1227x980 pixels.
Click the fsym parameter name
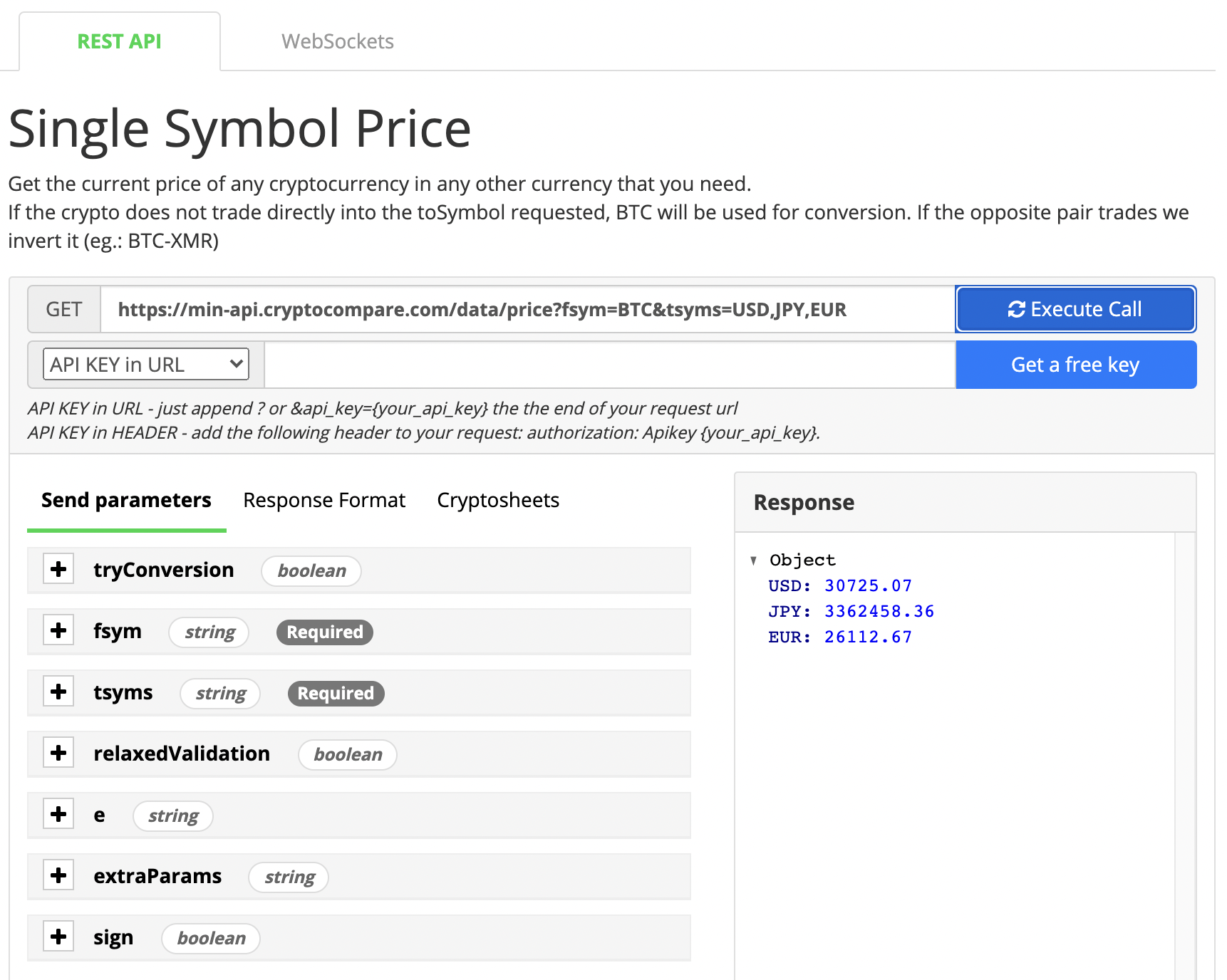point(118,631)
